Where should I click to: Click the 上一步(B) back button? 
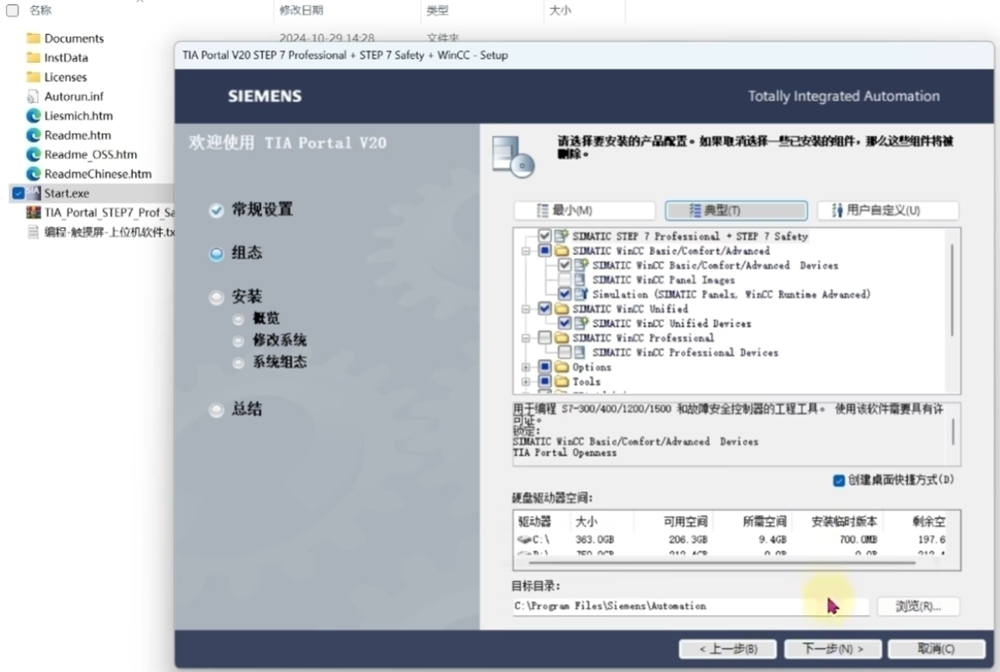coord(728,649)
